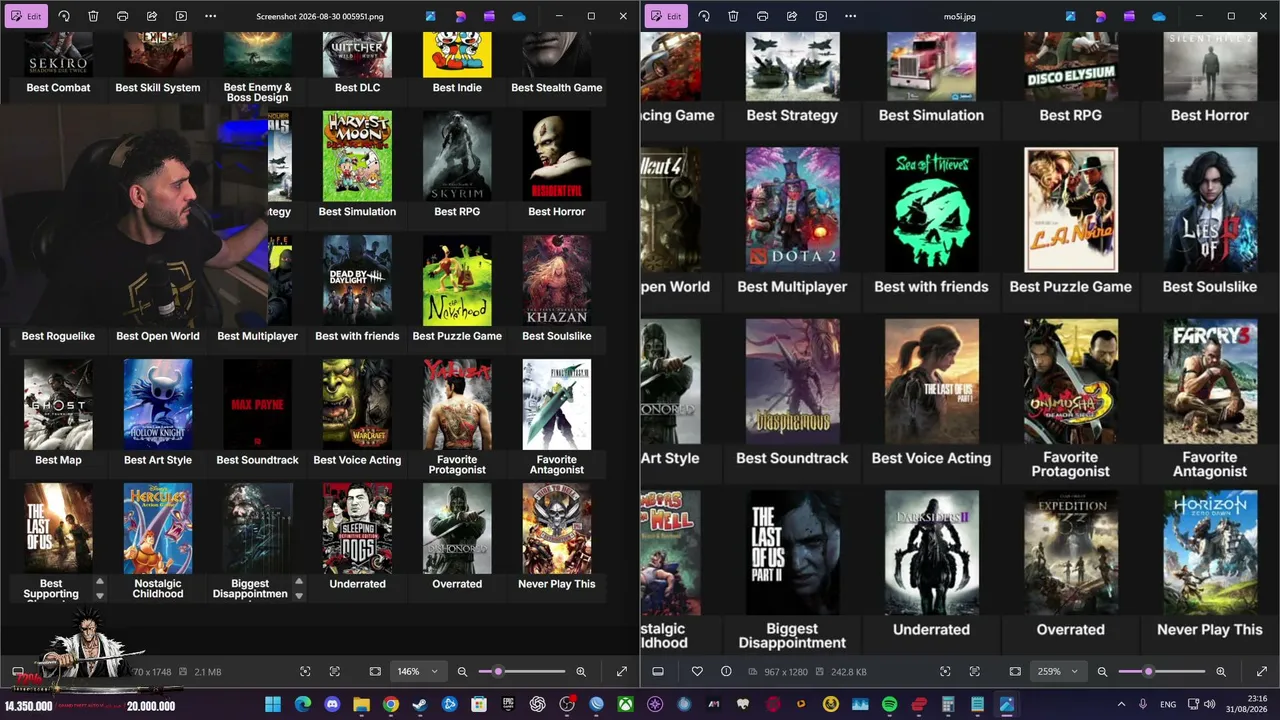This screenshot has height=720, width=1280.
Task: Share the mo5i.jpg image
Action: (792, 16)
